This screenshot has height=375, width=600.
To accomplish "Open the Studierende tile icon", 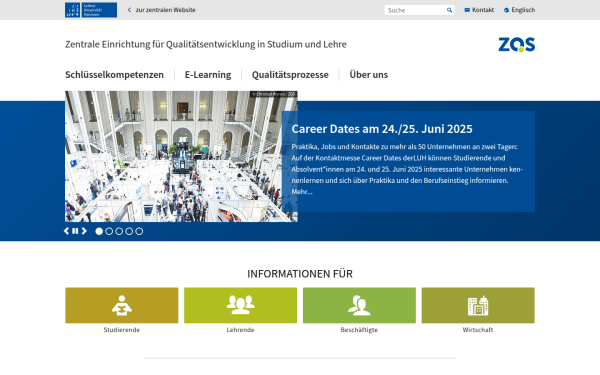I will 122,305.
